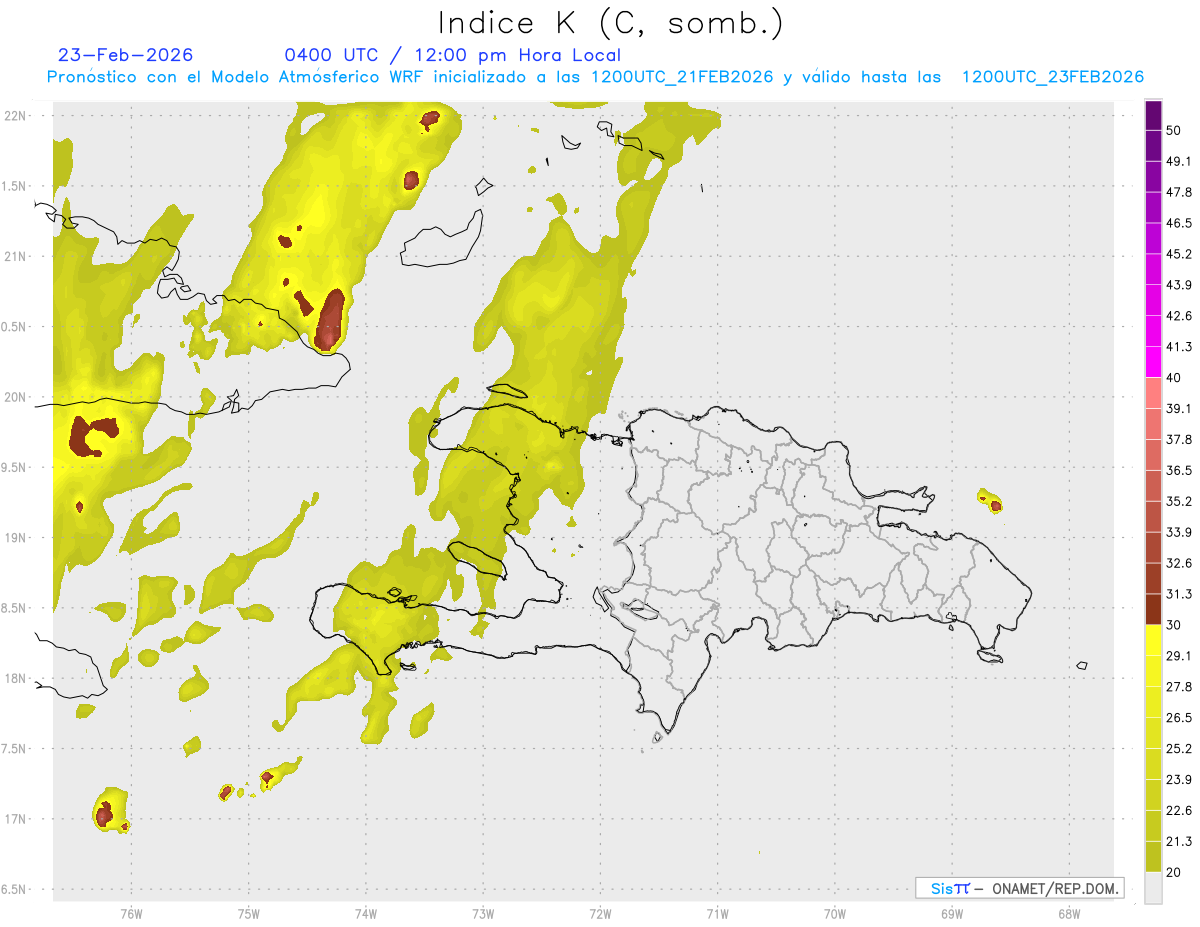The height and width of the screenshot is (927, 1200).
Task: Click the colorbar value '31.3'
Action: click(1179, 594)
